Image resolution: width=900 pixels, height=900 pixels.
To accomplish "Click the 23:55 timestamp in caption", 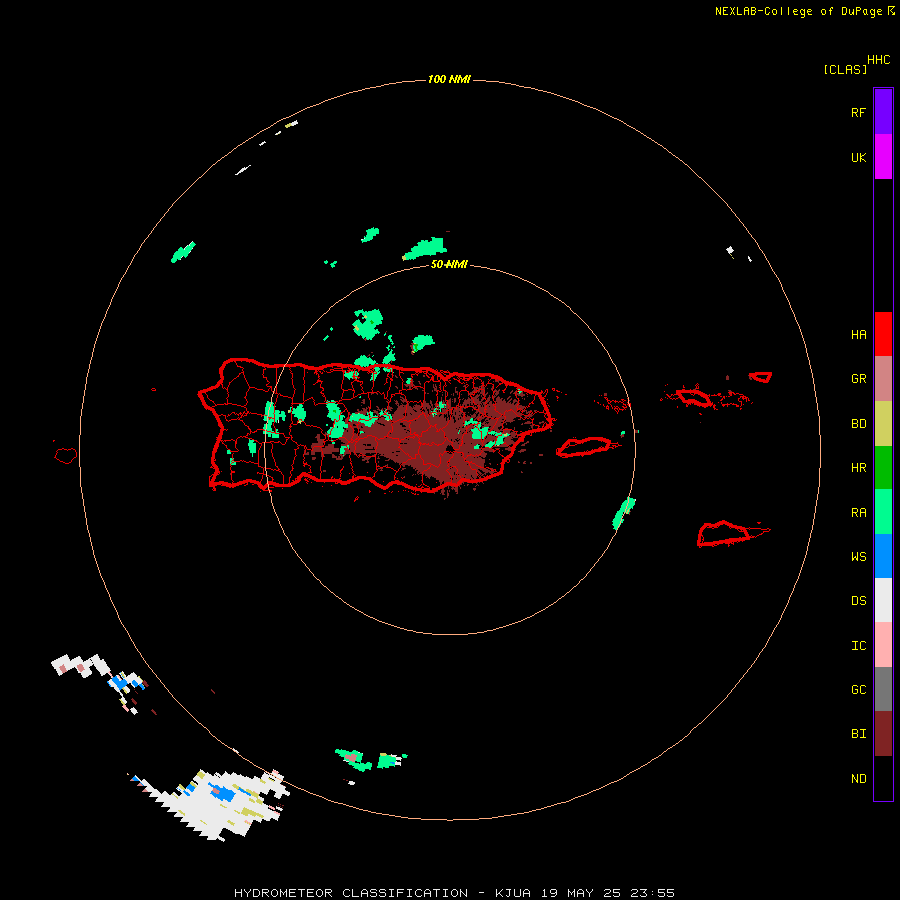I will (651, 893).
